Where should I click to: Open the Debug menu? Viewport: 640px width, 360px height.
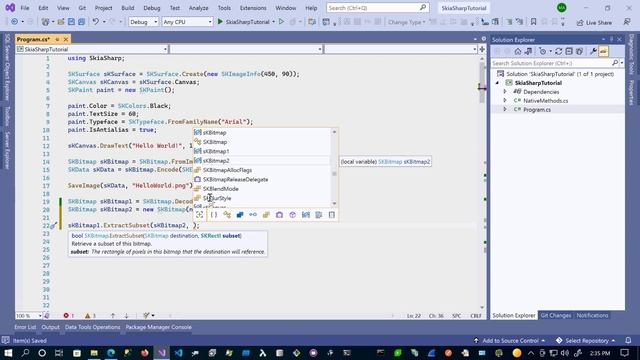click(152, 8)
